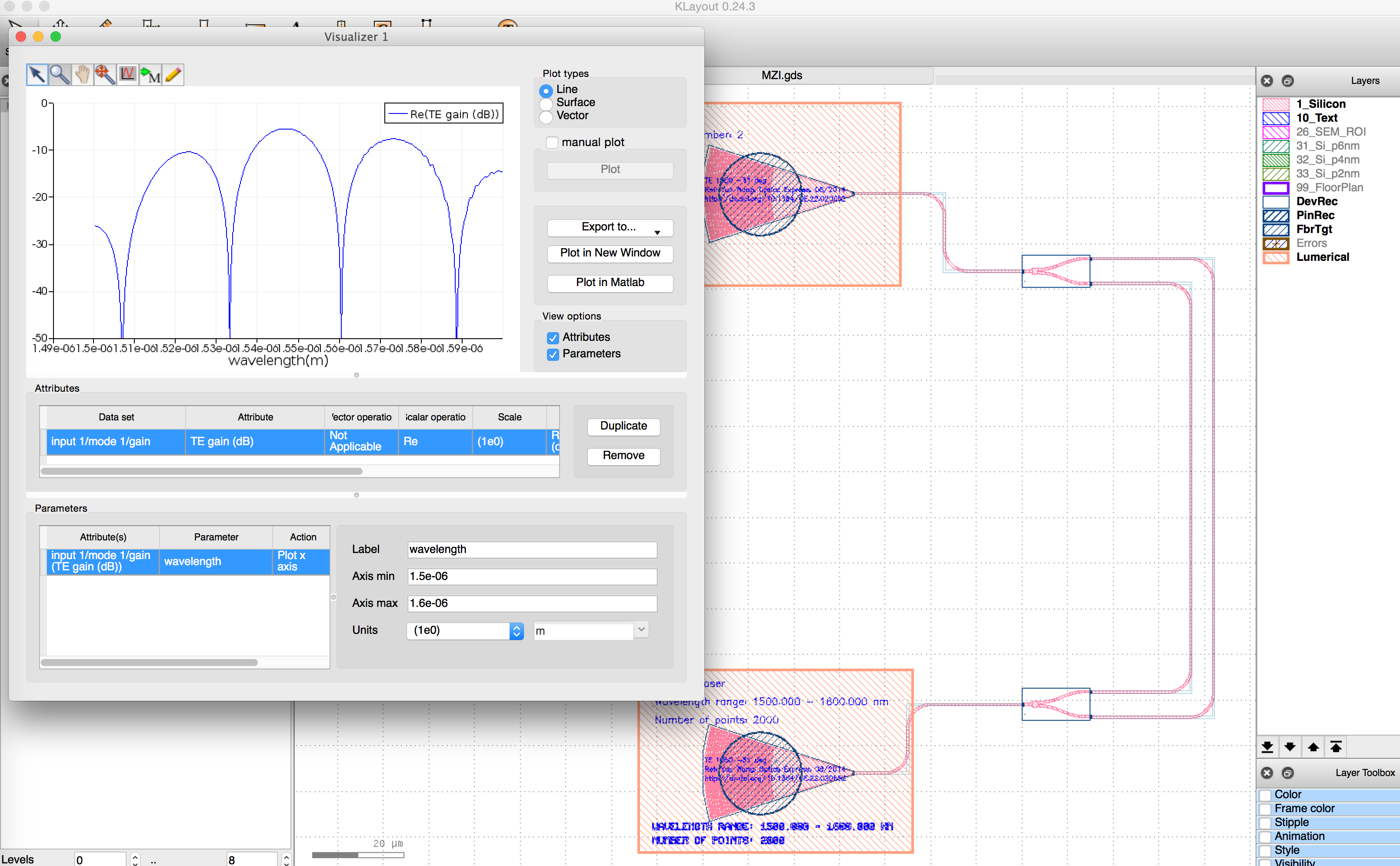Image resolution: width=1400 pixels, height=866 pixels.
Task: Enable the manual plot checkbox
Action: 552,143
